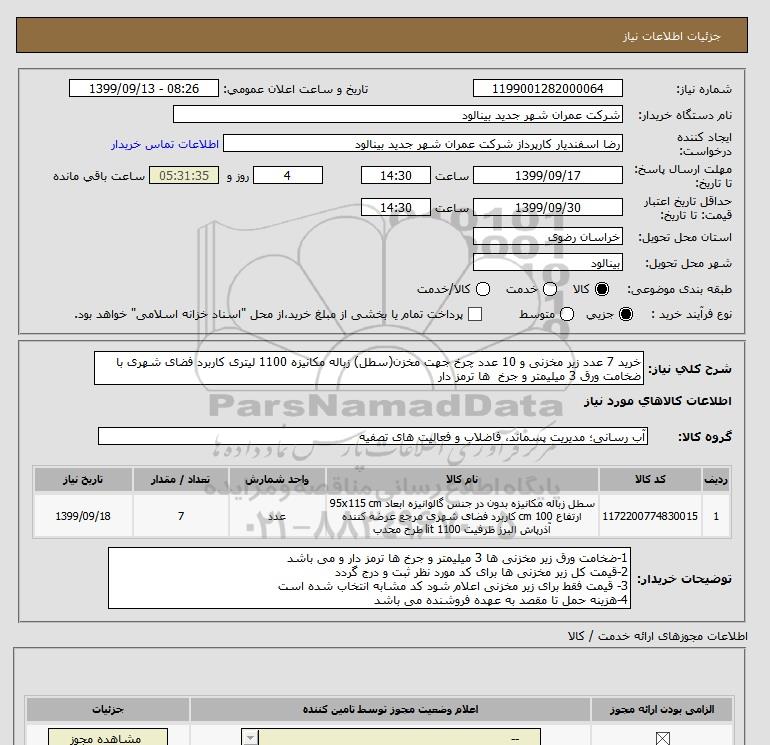Click the general need description text box

click(x=369, y=368)
